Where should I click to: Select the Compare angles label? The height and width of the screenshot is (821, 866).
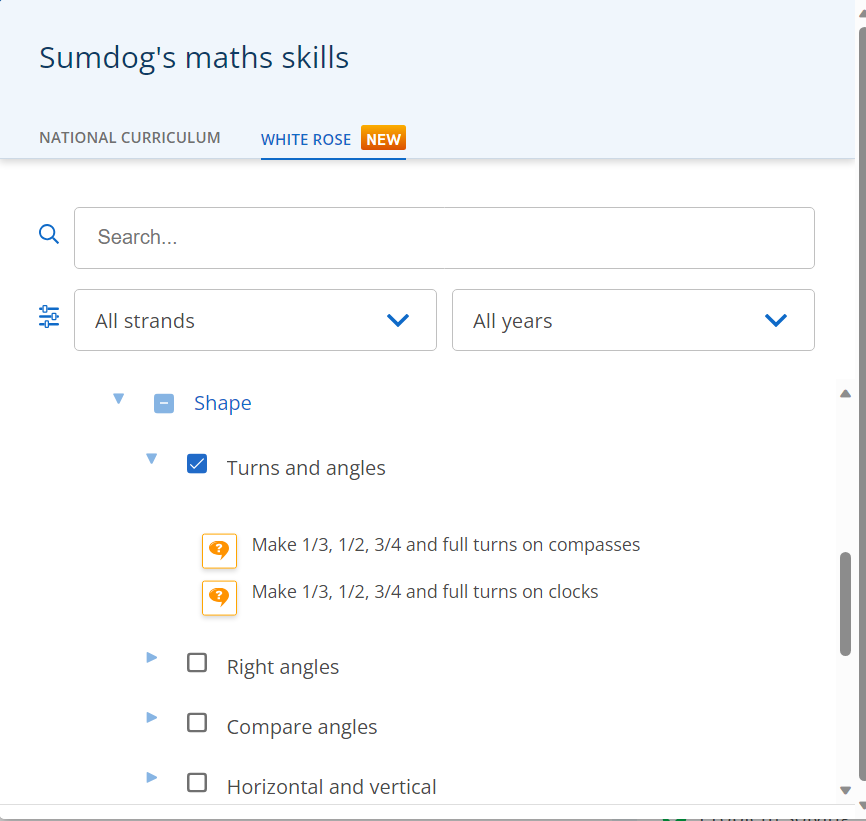click(x=302, y=727)
